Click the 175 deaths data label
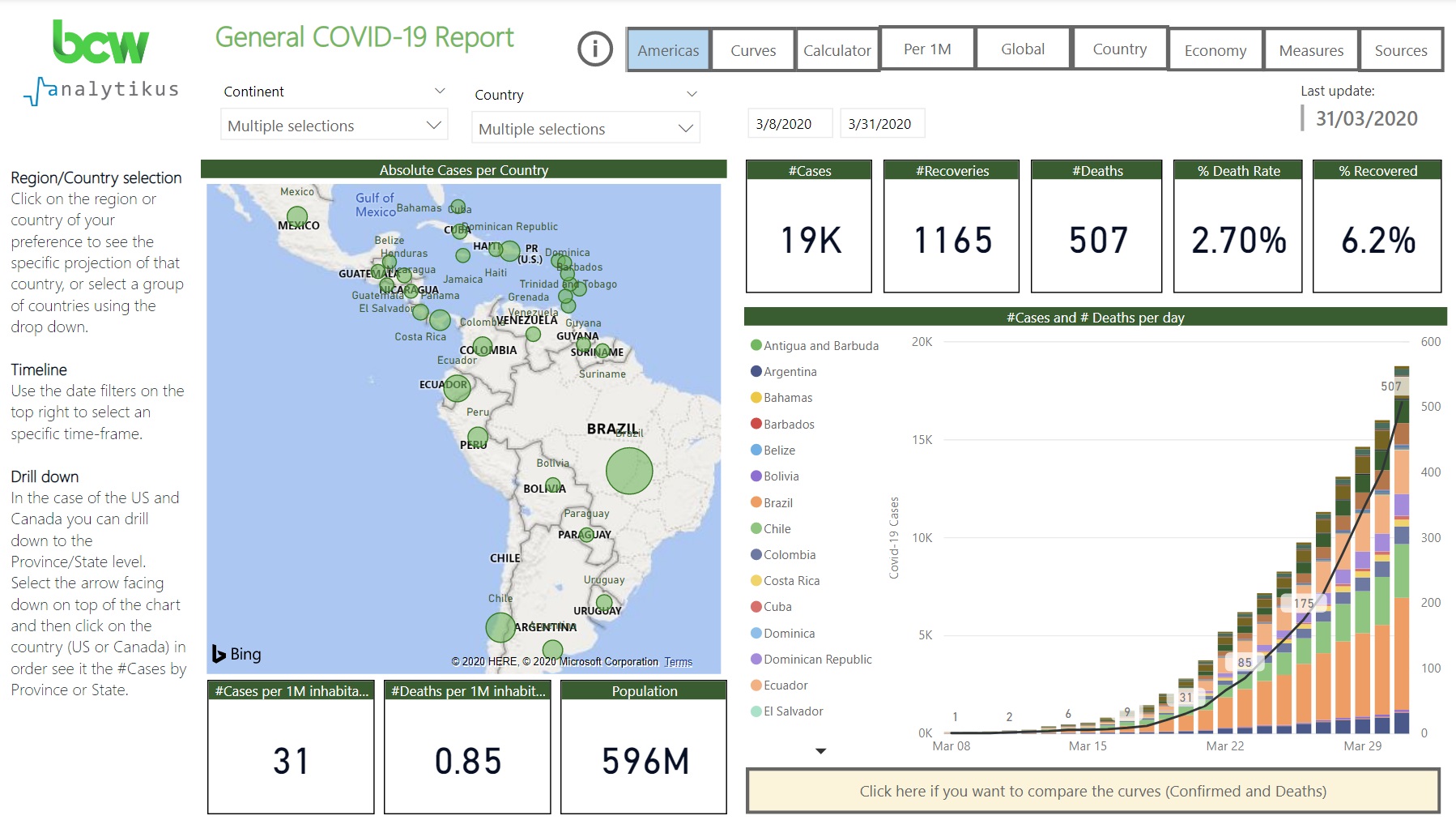 pyautogui.click(x=1303, y=604)
